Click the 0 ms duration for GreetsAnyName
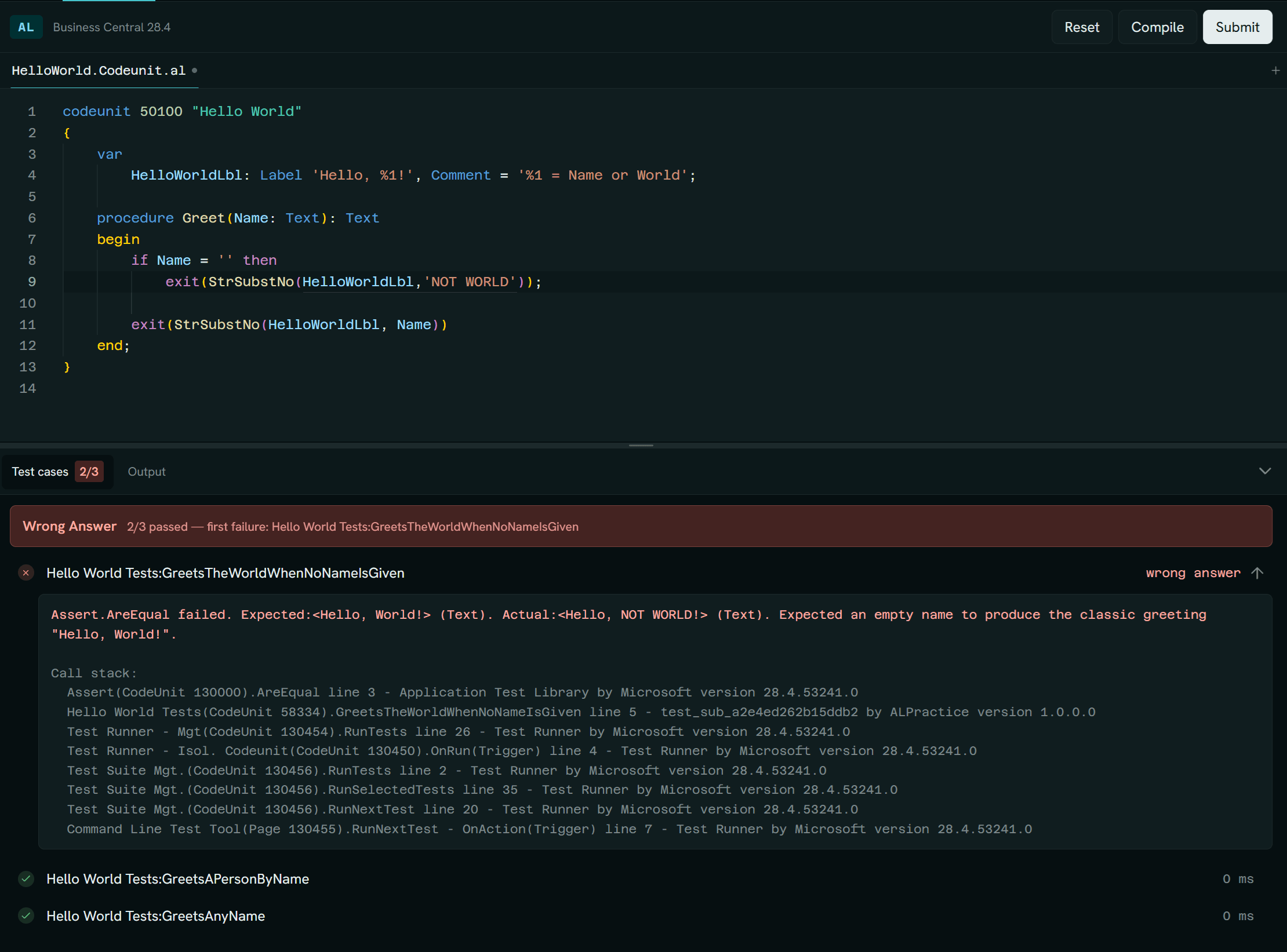 point(1238,916)
